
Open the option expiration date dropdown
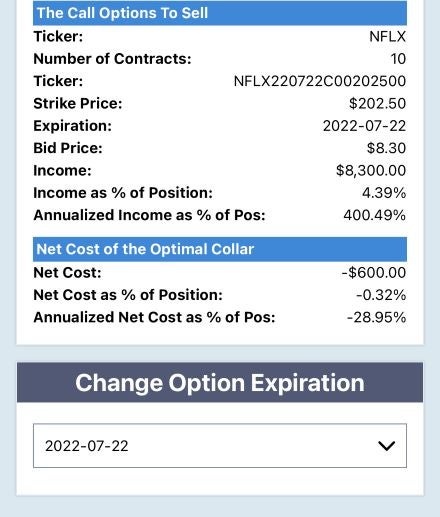click(220, 446)
